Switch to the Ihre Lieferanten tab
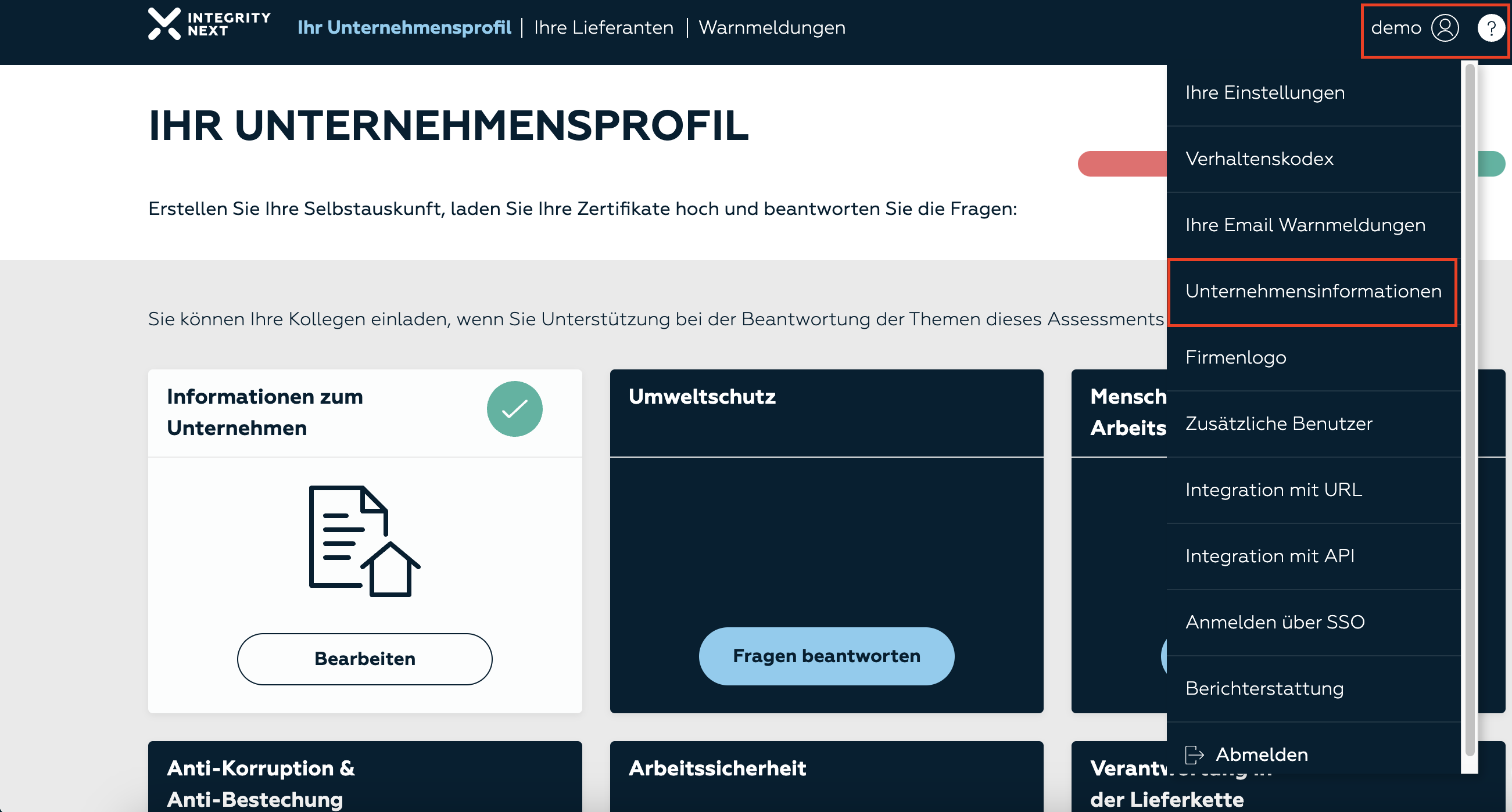Viewport: 1512px width, 812px height. tap(603, 27)
